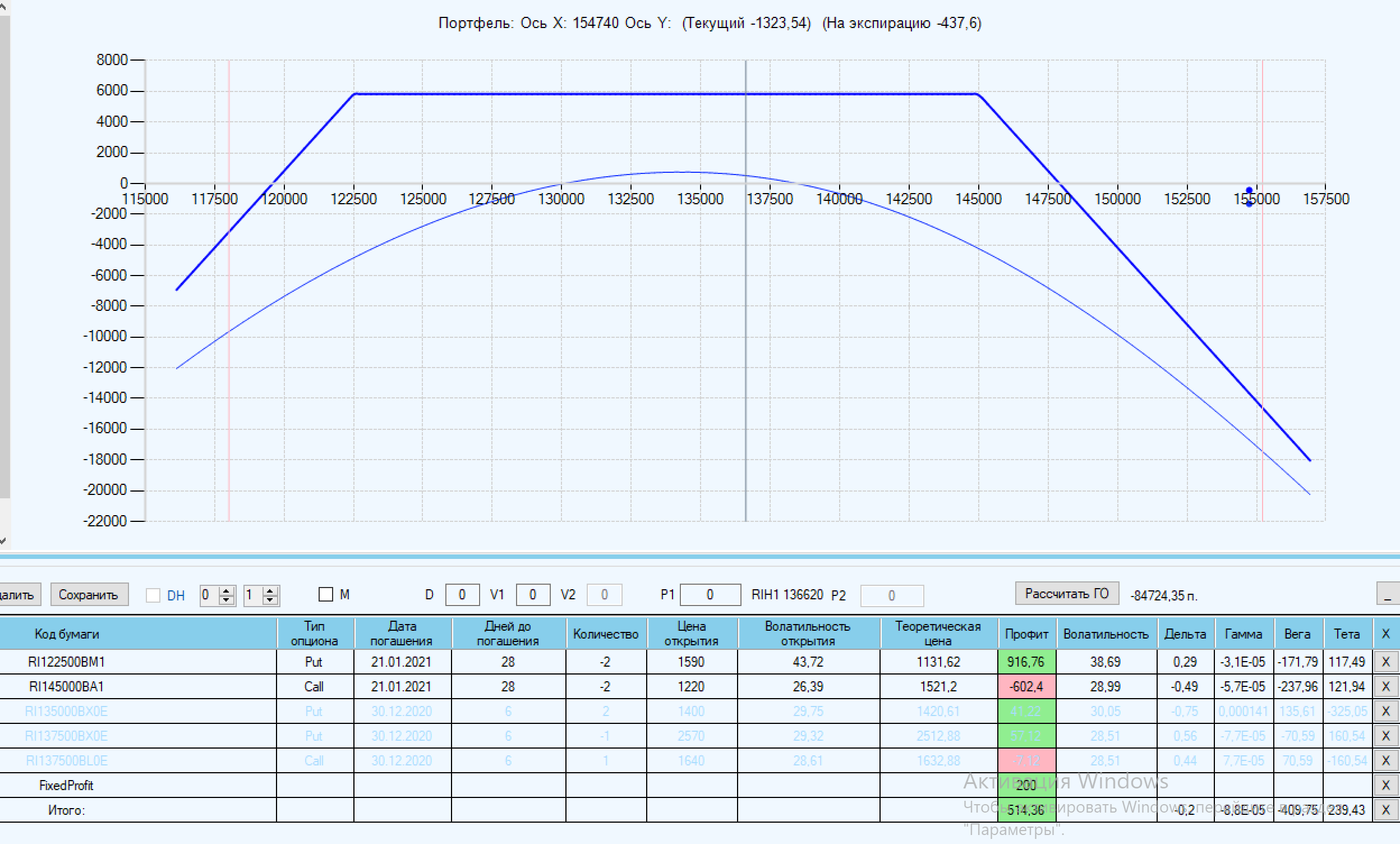Remove the RI137500BX0E put row via X
1400x844 pixels.
click(x=1385, y=736)
